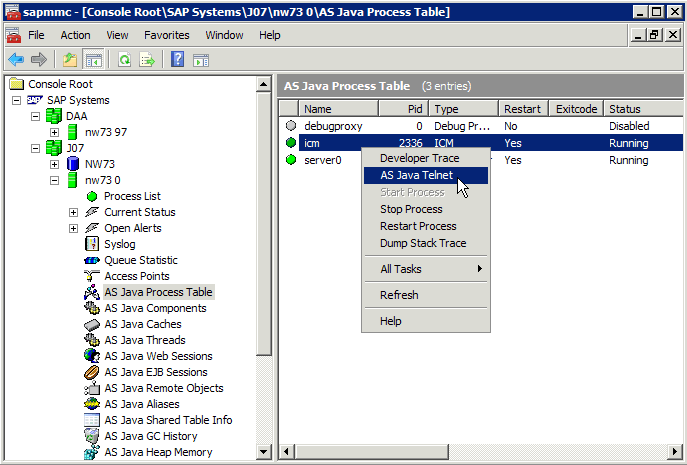Sort by the Status column header
The image size is (687, 465).
643,109
